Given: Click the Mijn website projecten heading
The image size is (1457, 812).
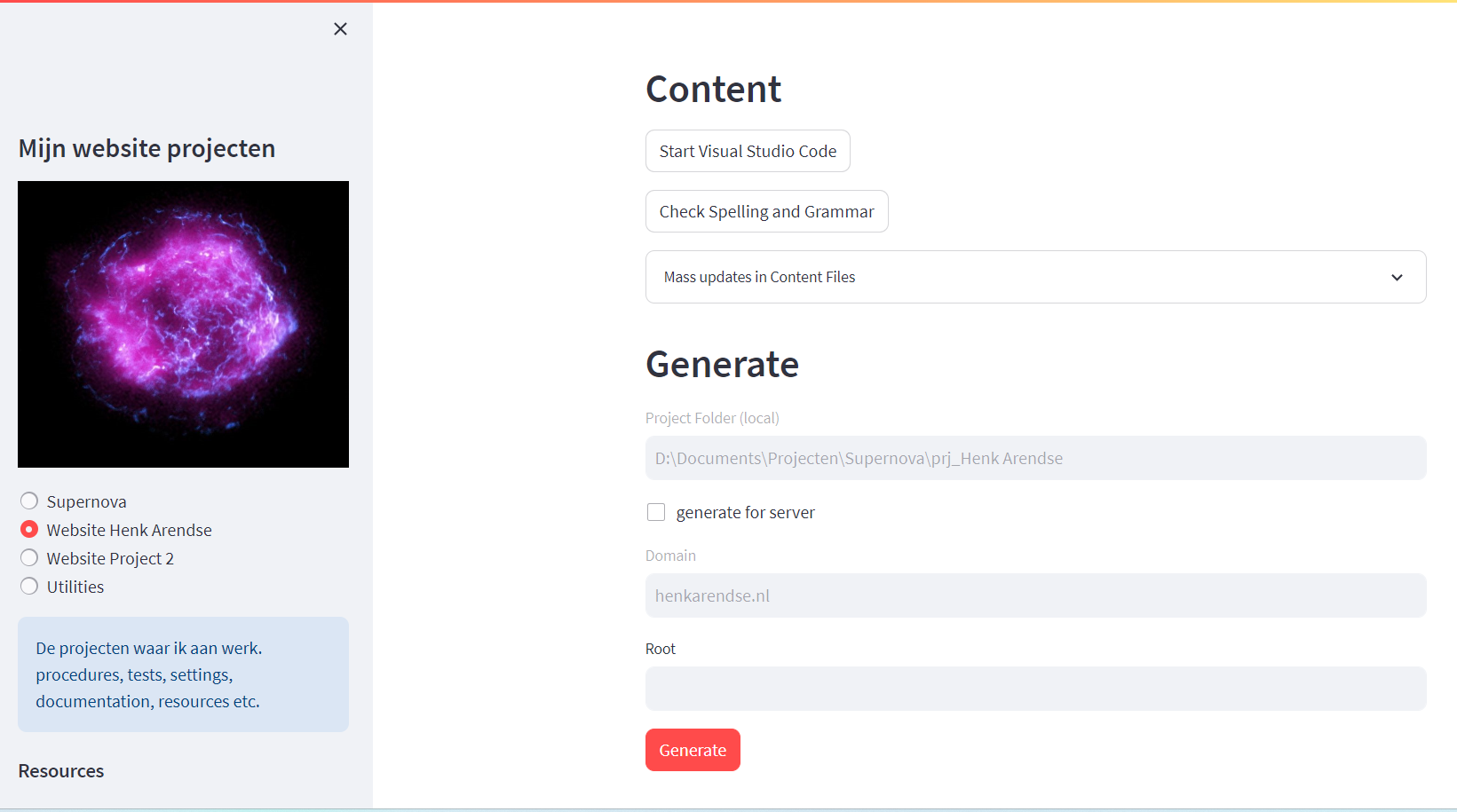Looking at the screenshot, I should (x=146, y=148).
